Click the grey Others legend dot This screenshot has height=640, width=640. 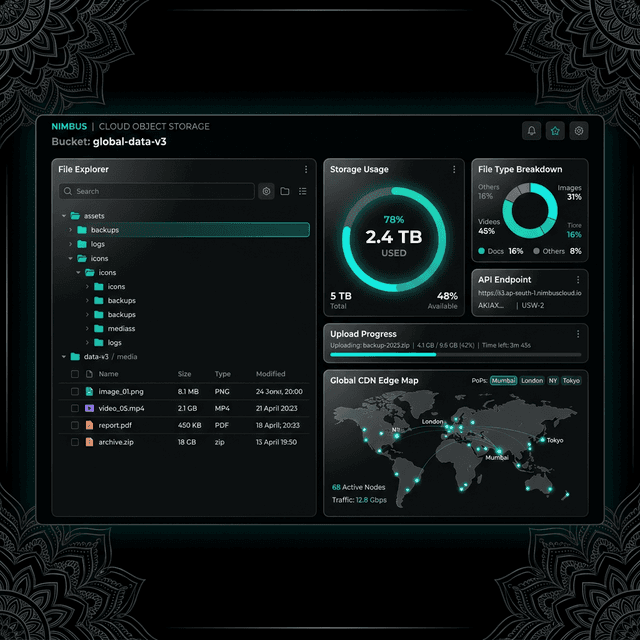(536, 251)
